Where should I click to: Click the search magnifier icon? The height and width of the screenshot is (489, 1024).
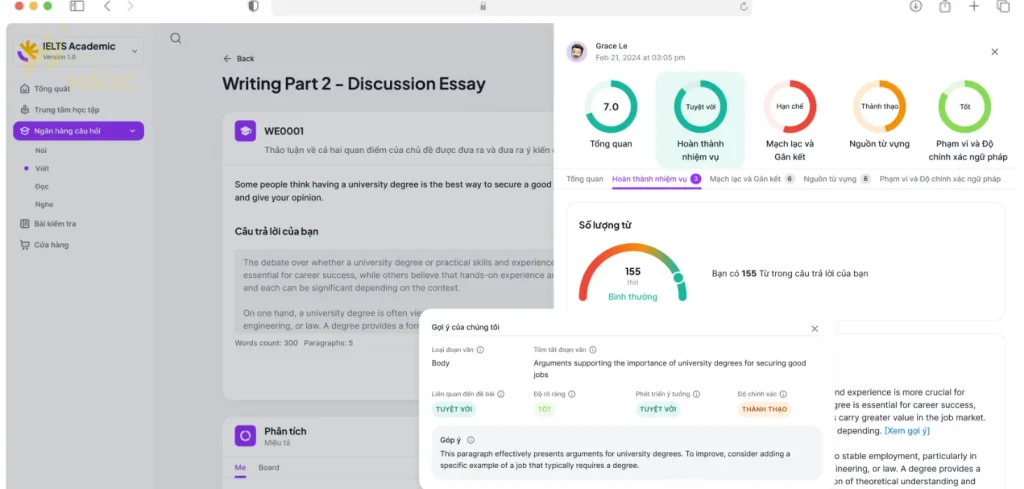pos(176,39)
